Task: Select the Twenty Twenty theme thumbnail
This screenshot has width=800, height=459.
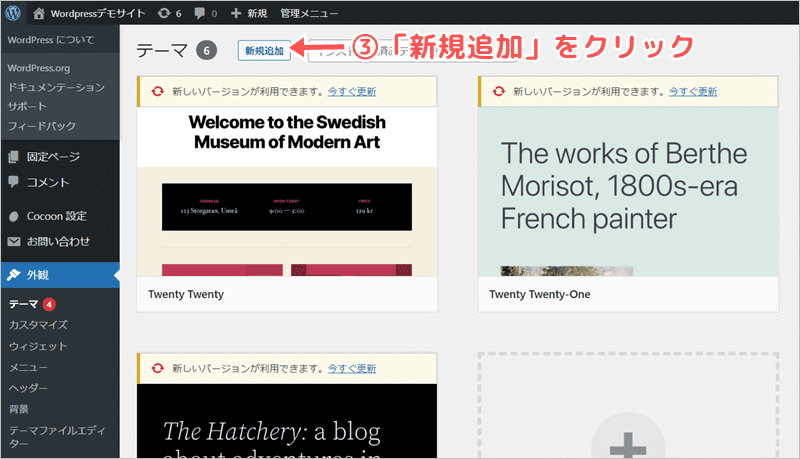Action: tap(287, 192)
